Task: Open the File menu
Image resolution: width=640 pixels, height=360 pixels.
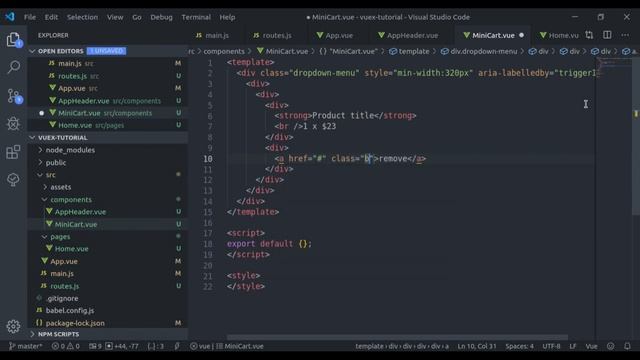Action: [x=30, y=17]
